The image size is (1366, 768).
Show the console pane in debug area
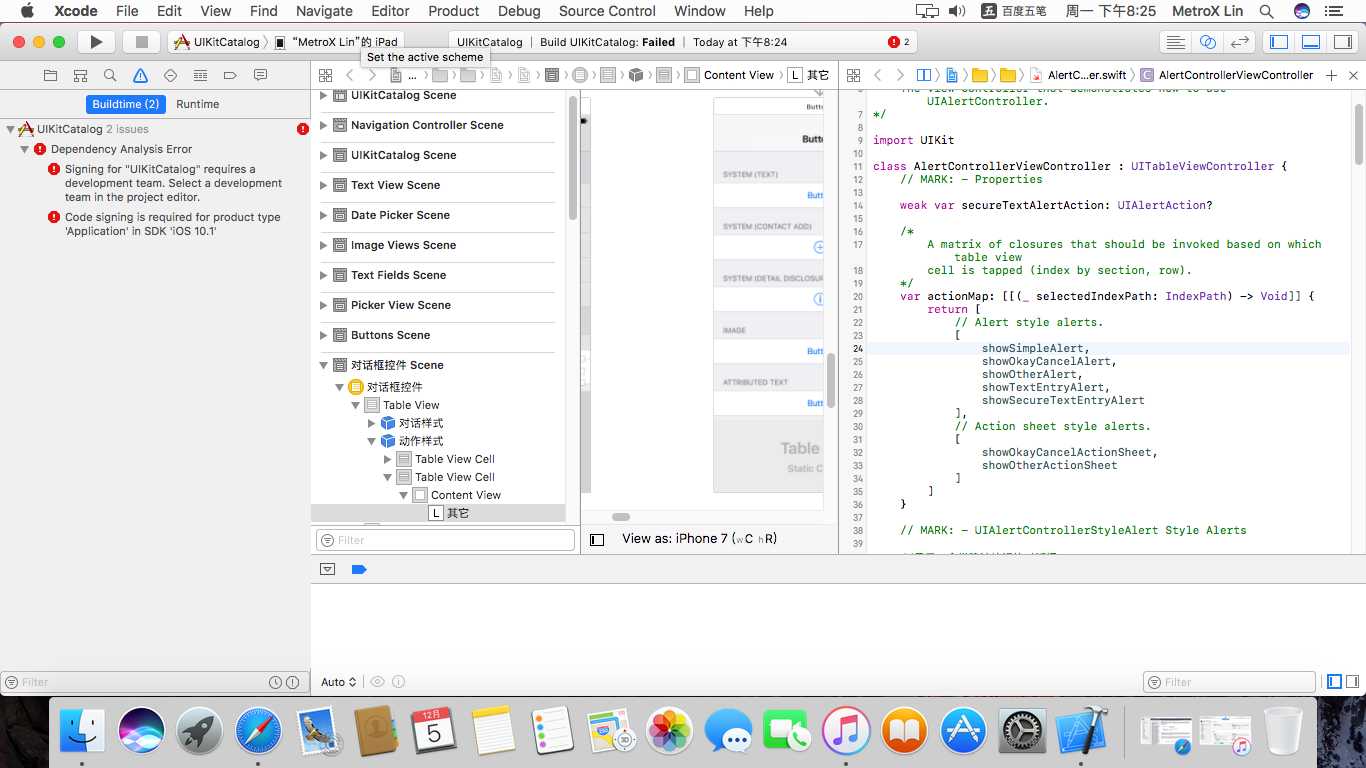pyautogui.click(x=1353, y=682)
